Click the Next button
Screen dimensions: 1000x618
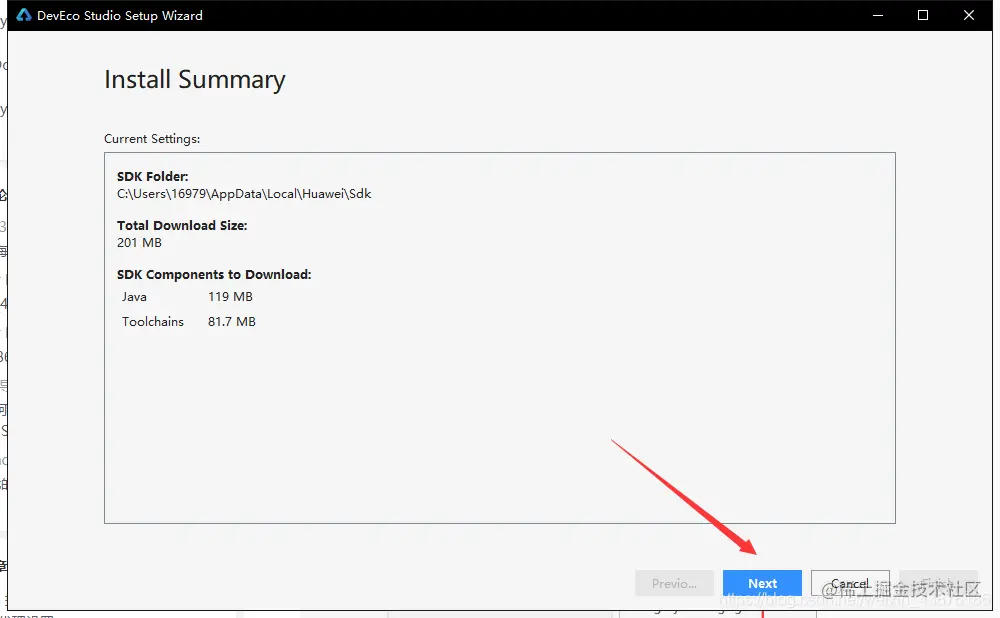tap(762, 583)
